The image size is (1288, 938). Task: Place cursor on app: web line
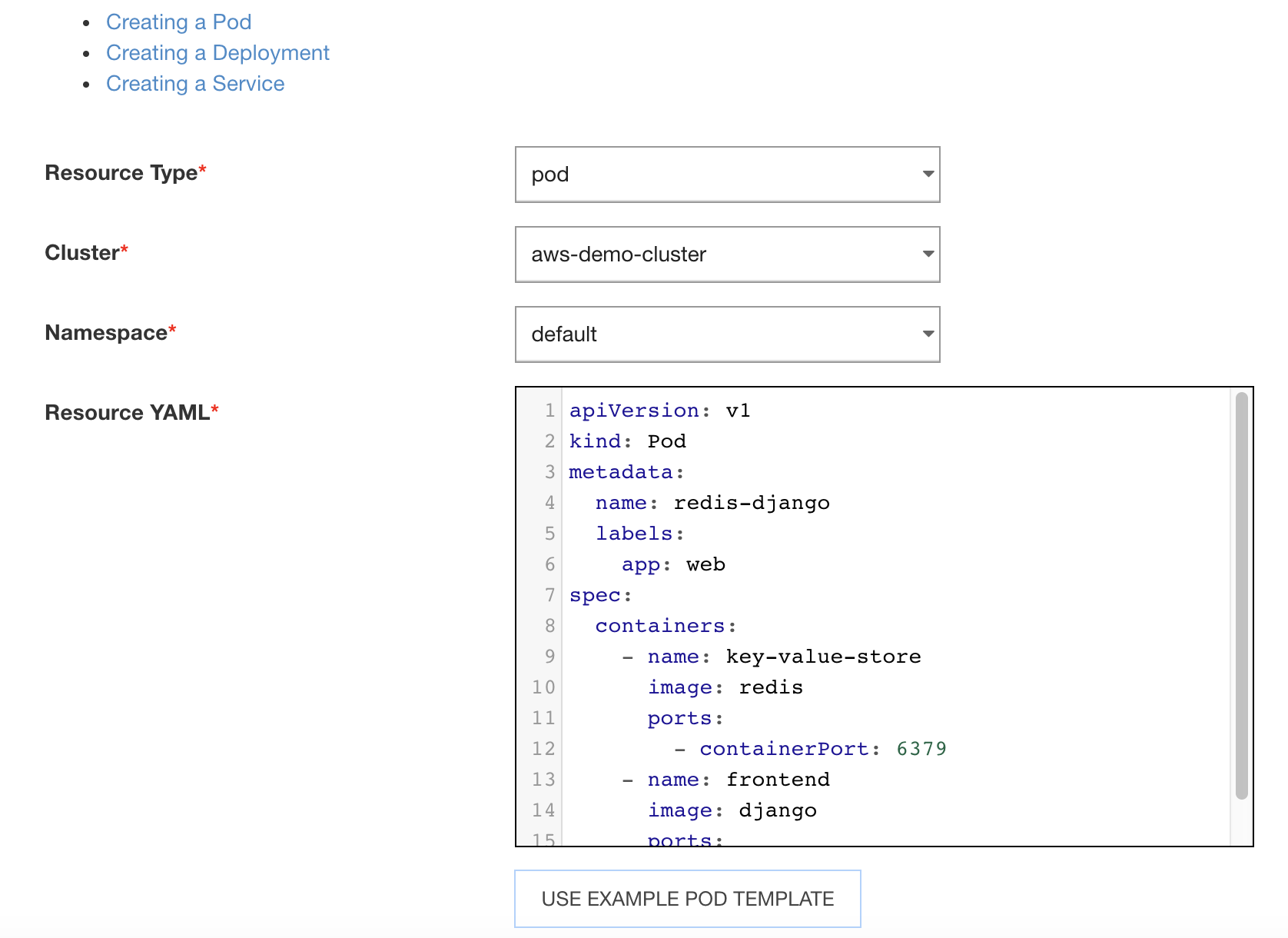click(673, 564)
